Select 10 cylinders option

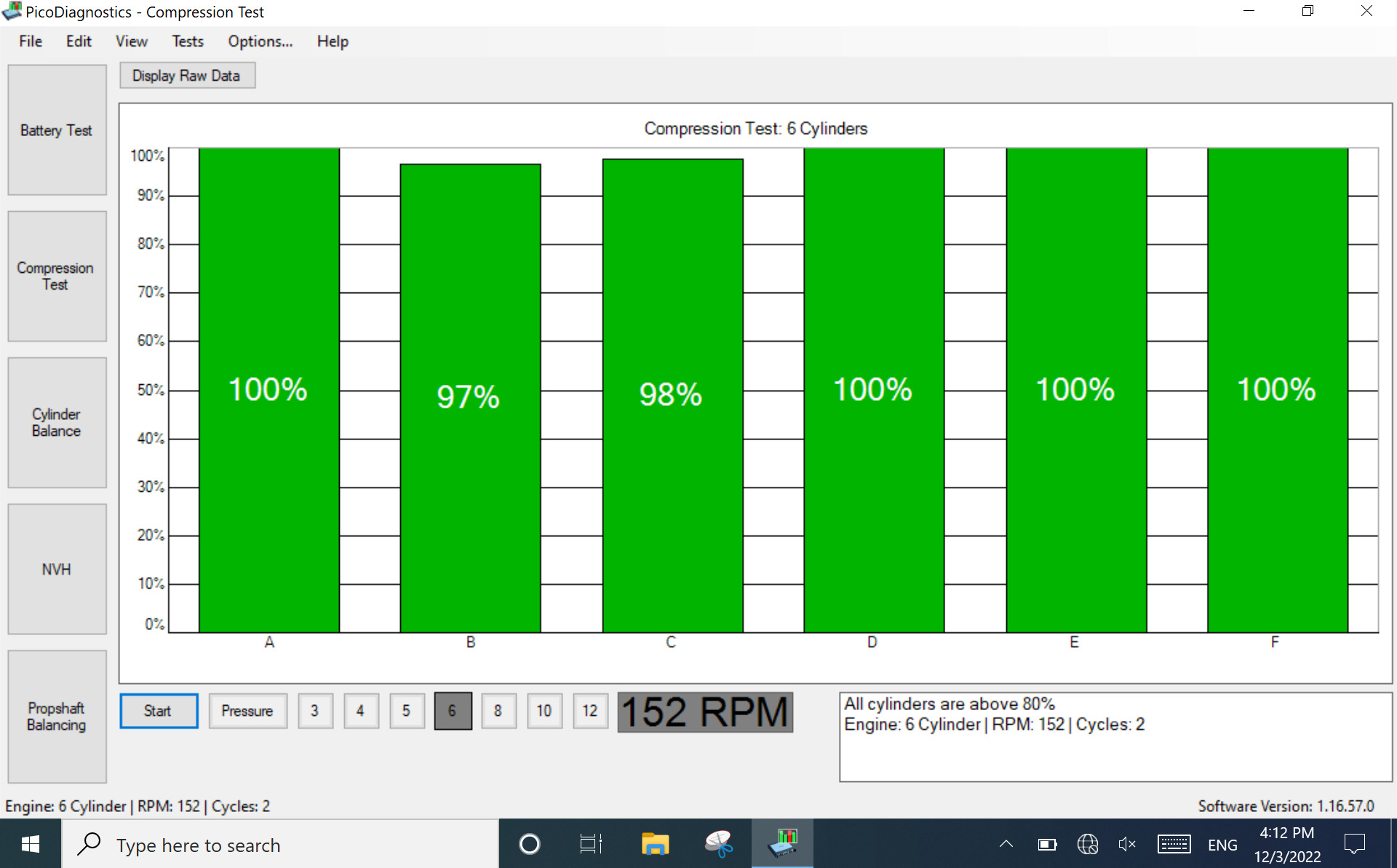click(x=544, y=711)
